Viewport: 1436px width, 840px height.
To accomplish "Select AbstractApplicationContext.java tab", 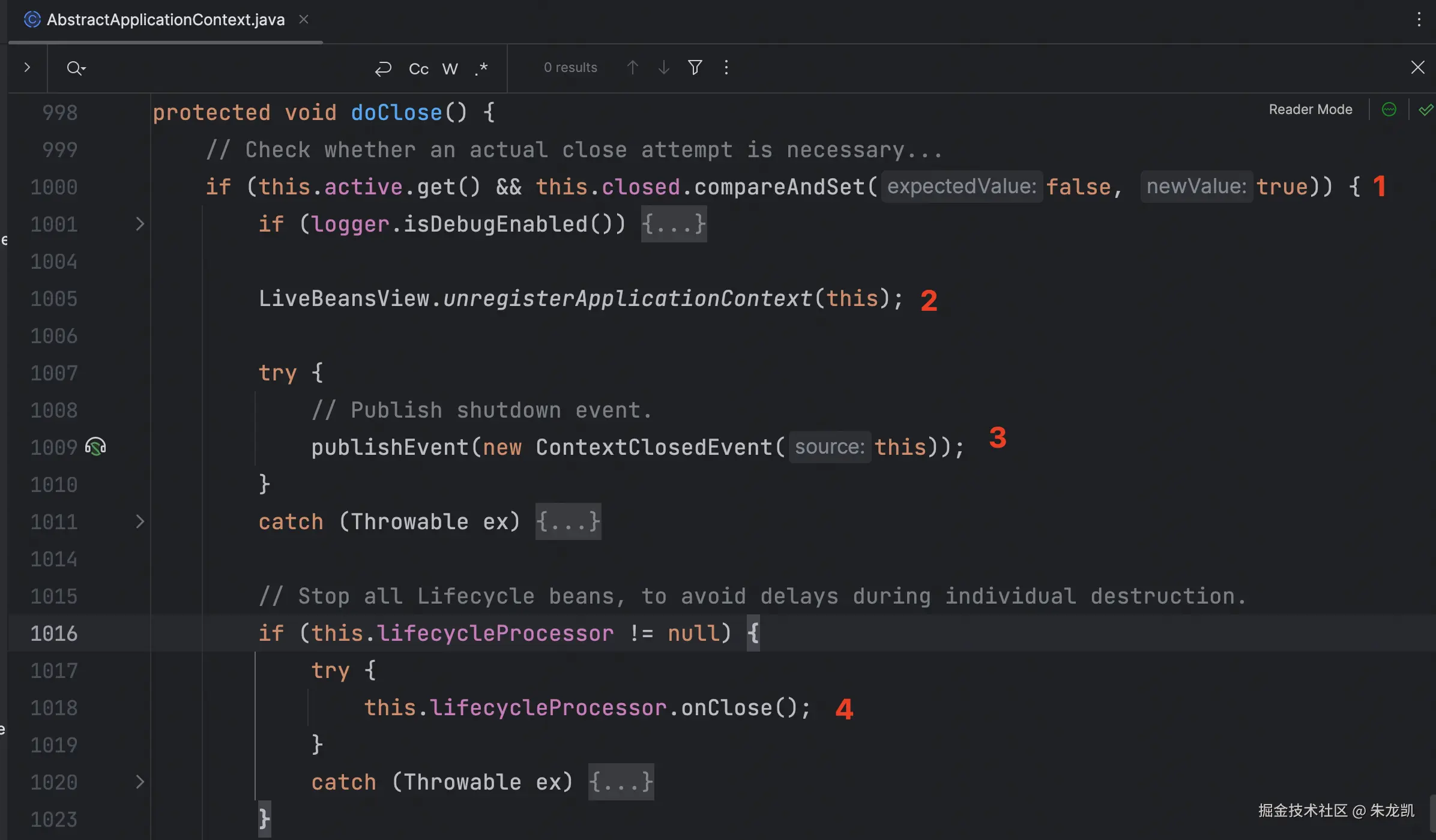I will [165, 20].
